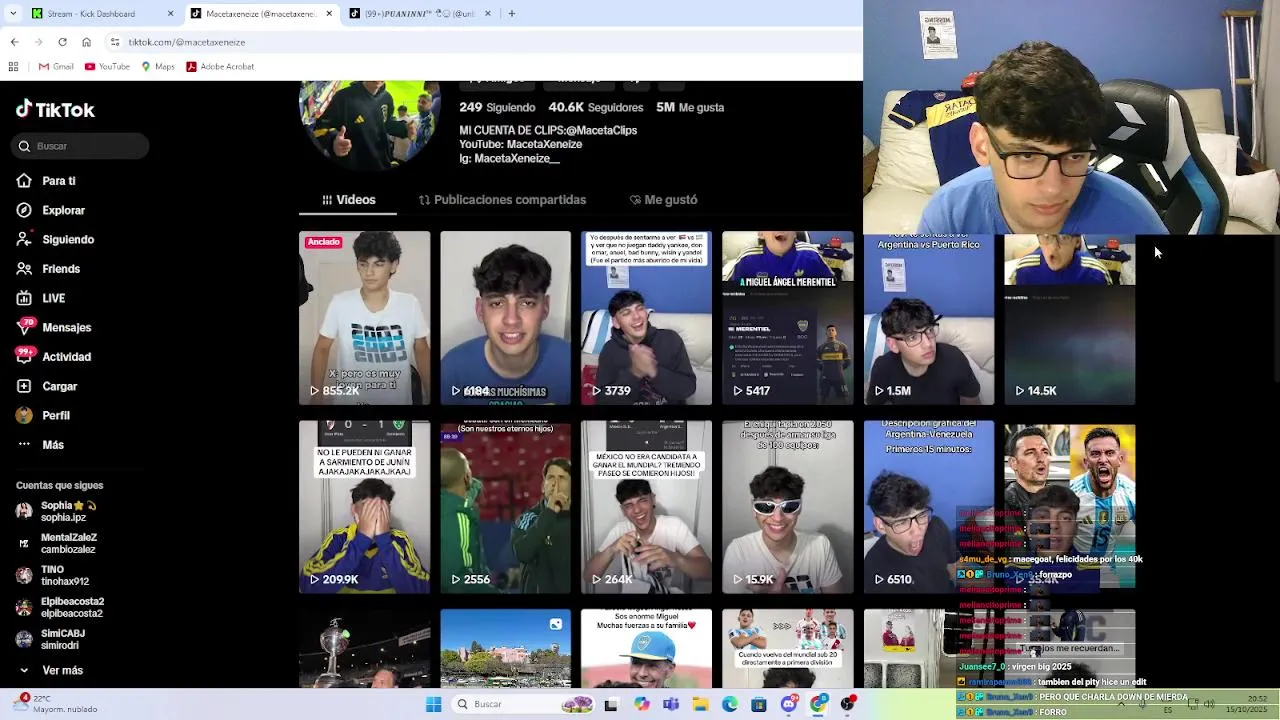Switch to the Me gustó tab
Viewport: 1280px width, 720px height.
663,200
